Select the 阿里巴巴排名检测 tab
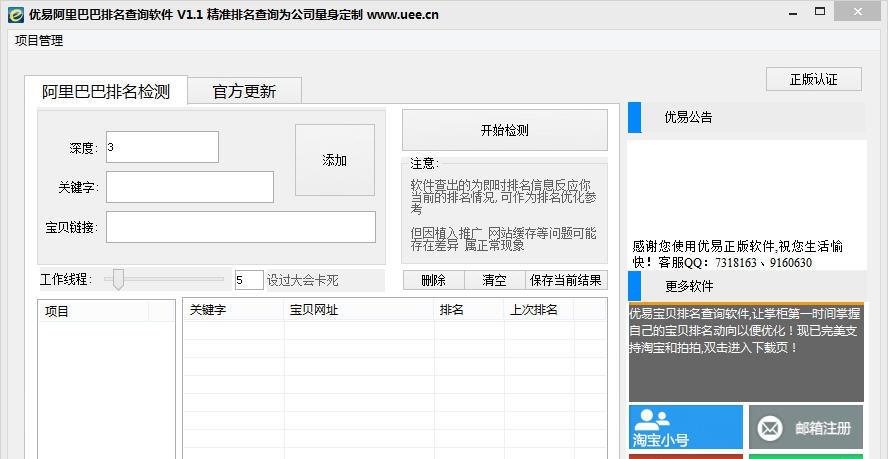This screenshot has width=888, height=459. point(106,91)
